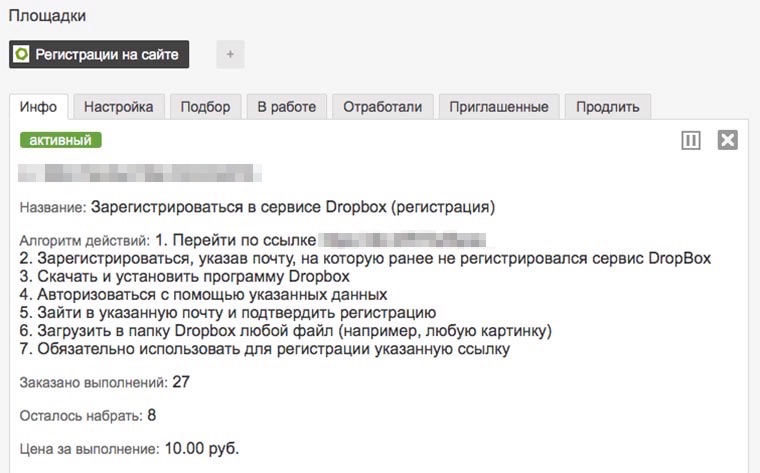Go to the В работе tab
760x473 pixels.
pyautogui.click(x=286, y=107)
